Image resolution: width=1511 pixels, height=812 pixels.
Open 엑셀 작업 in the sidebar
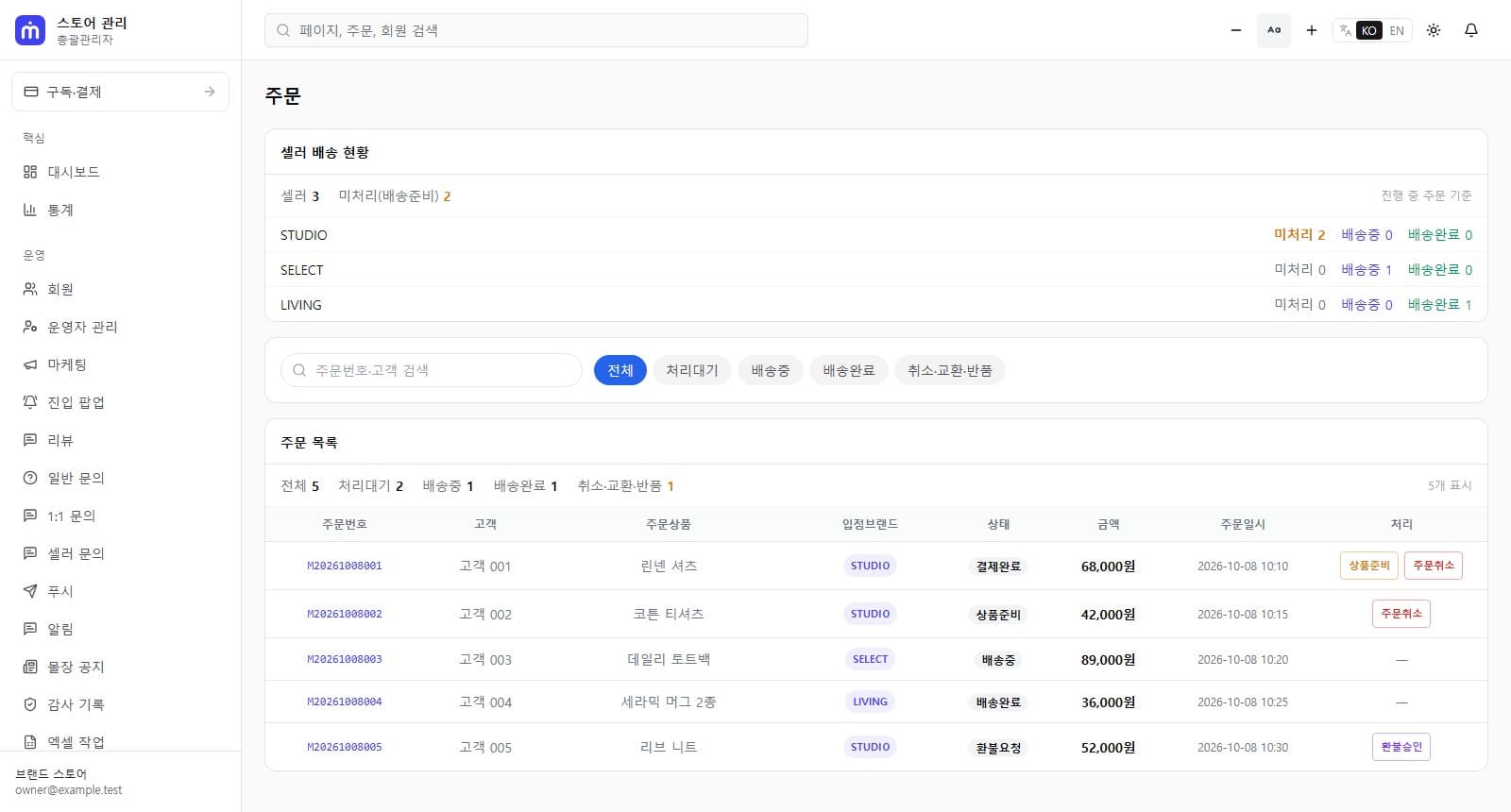pyautogui.click(x=120, y=741)
